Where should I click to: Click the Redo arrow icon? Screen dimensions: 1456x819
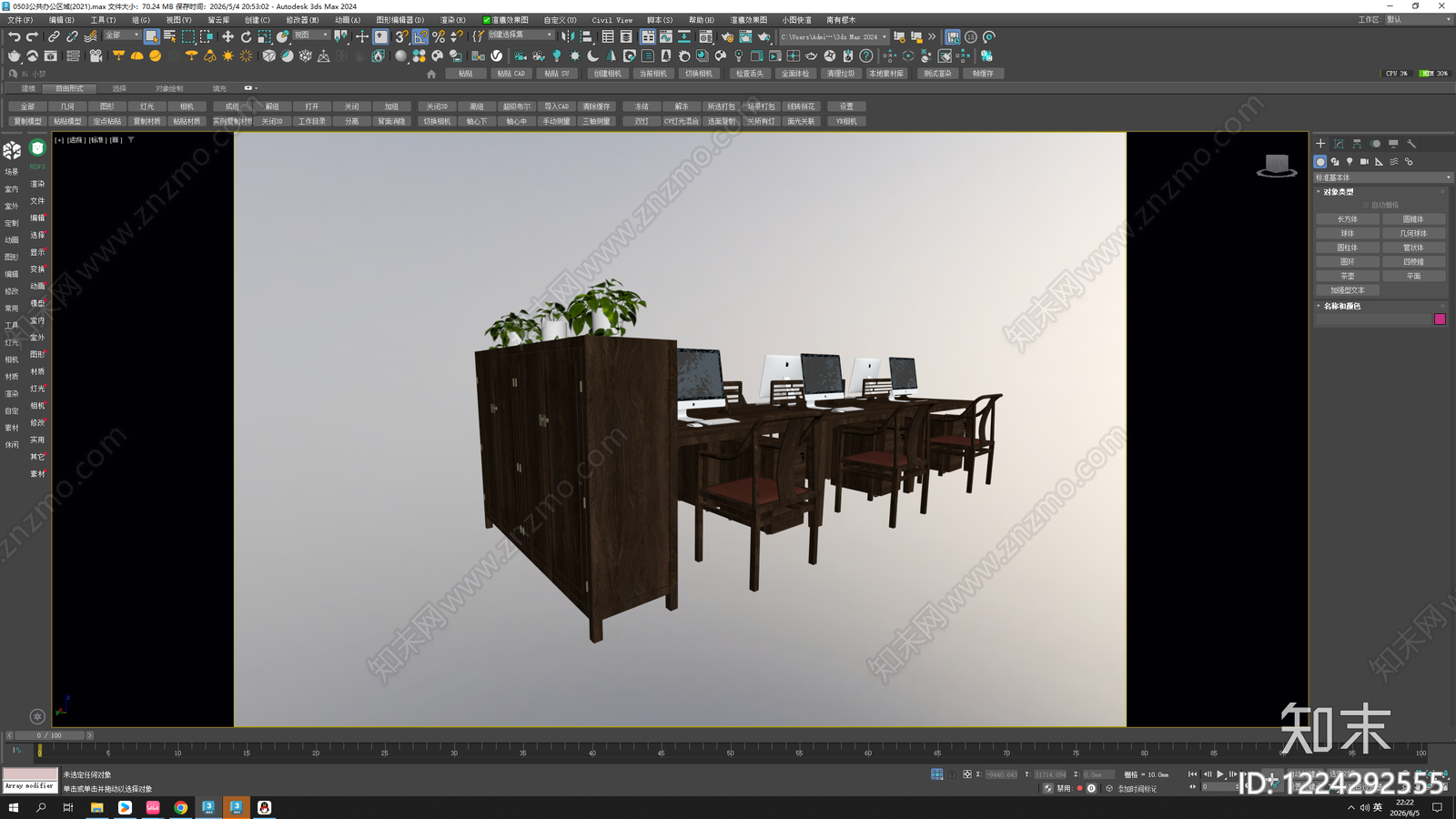coord(33,36)
